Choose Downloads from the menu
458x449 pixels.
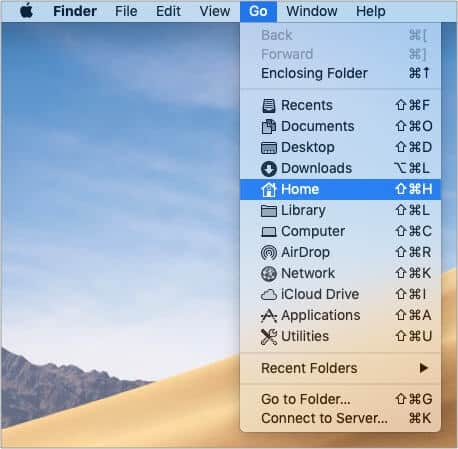(x=340, y=168)
